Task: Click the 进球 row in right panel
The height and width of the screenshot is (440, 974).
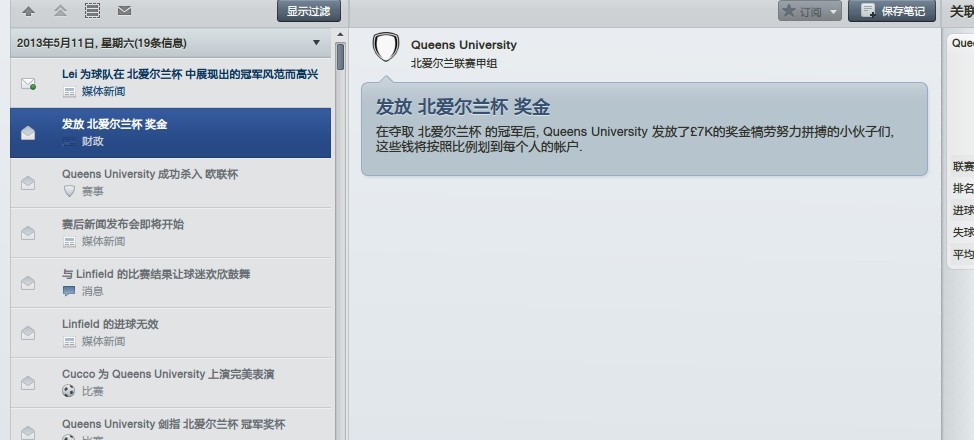Action: [962, 211]
